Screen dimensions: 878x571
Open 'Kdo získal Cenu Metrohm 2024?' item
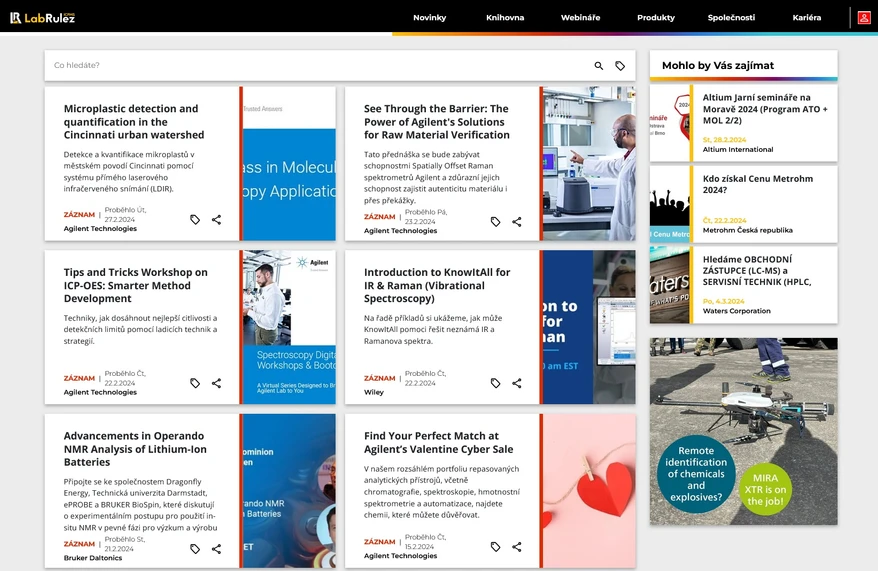tap(758, 184)
